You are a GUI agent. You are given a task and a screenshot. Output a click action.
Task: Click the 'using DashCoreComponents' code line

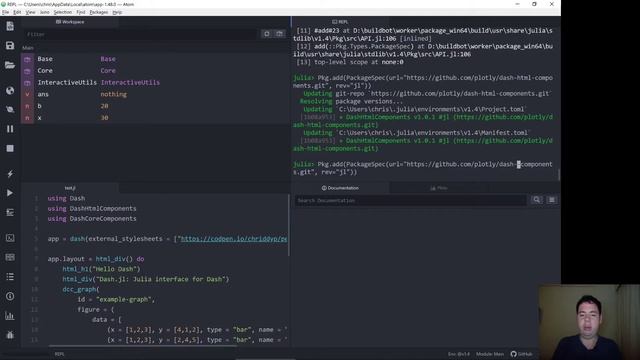click(x=92, y=219)
